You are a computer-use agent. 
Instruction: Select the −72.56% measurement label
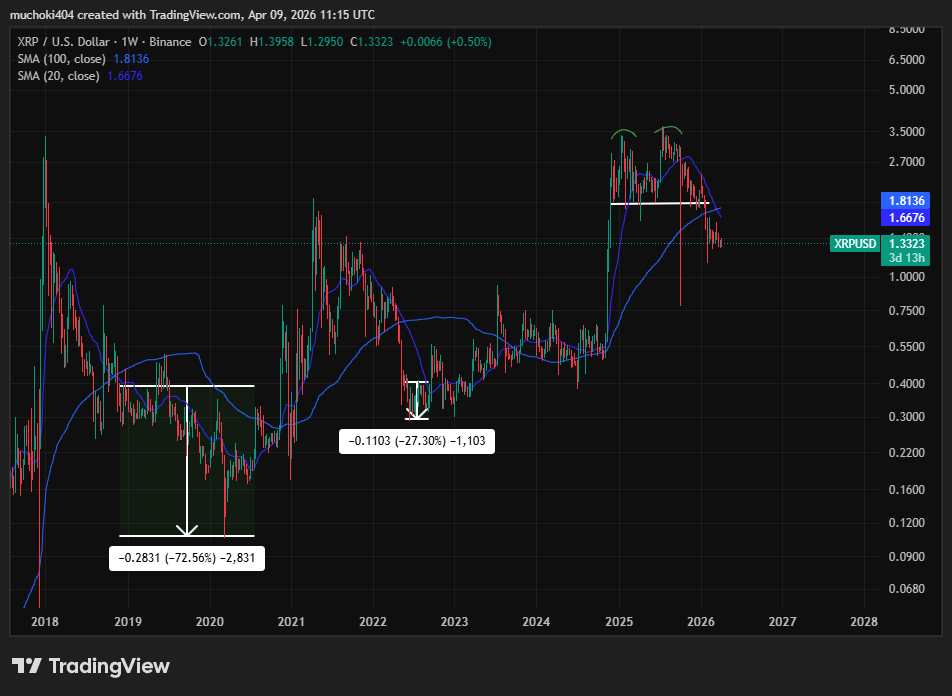pos(186,558)
